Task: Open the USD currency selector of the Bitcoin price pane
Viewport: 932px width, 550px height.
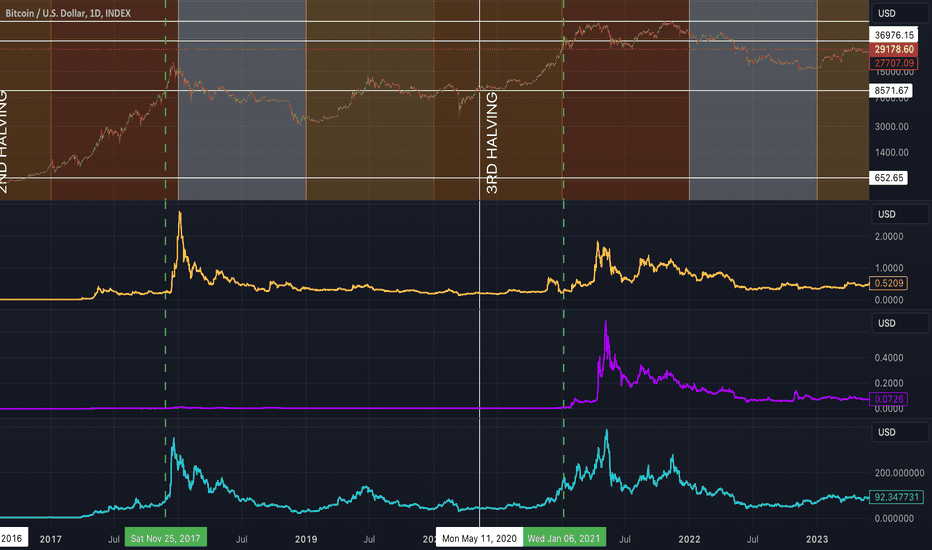Action: coord(899,13)
